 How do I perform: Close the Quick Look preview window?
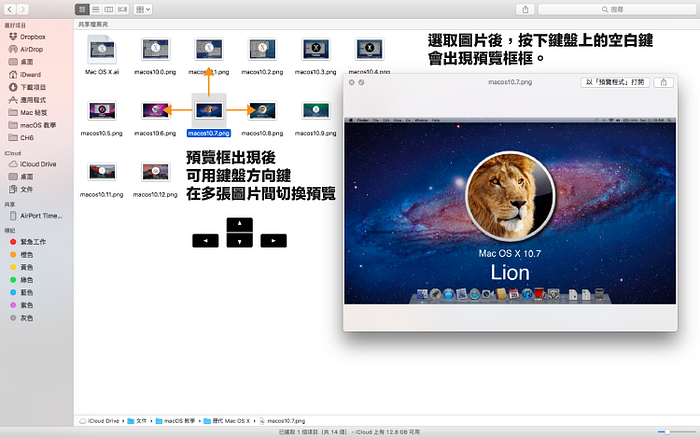[x=351, y=82]
